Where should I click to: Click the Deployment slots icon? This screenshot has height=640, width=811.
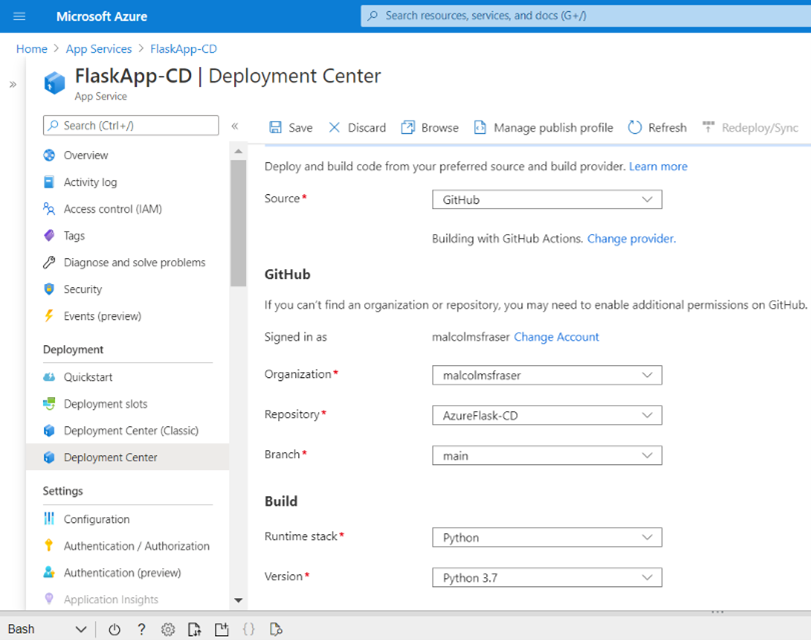point(49,404)
